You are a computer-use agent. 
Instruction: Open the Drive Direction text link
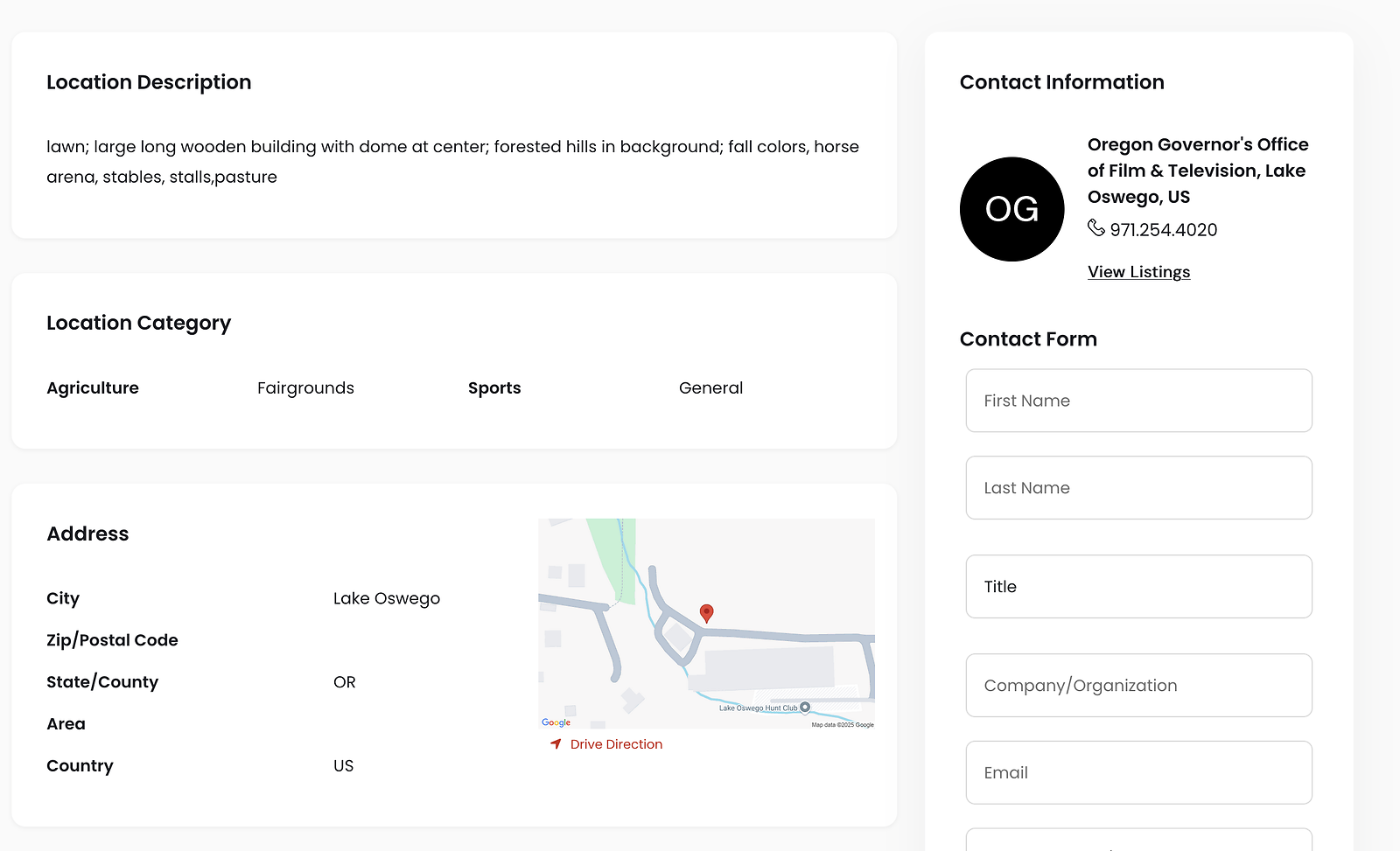[616, 744]
